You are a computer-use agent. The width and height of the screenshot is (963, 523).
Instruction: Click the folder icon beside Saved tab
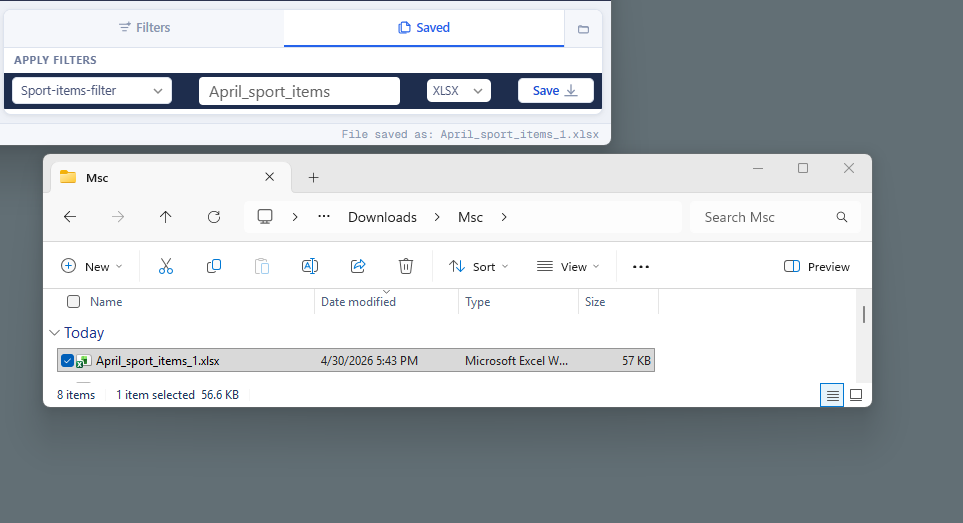coord(583,29)
